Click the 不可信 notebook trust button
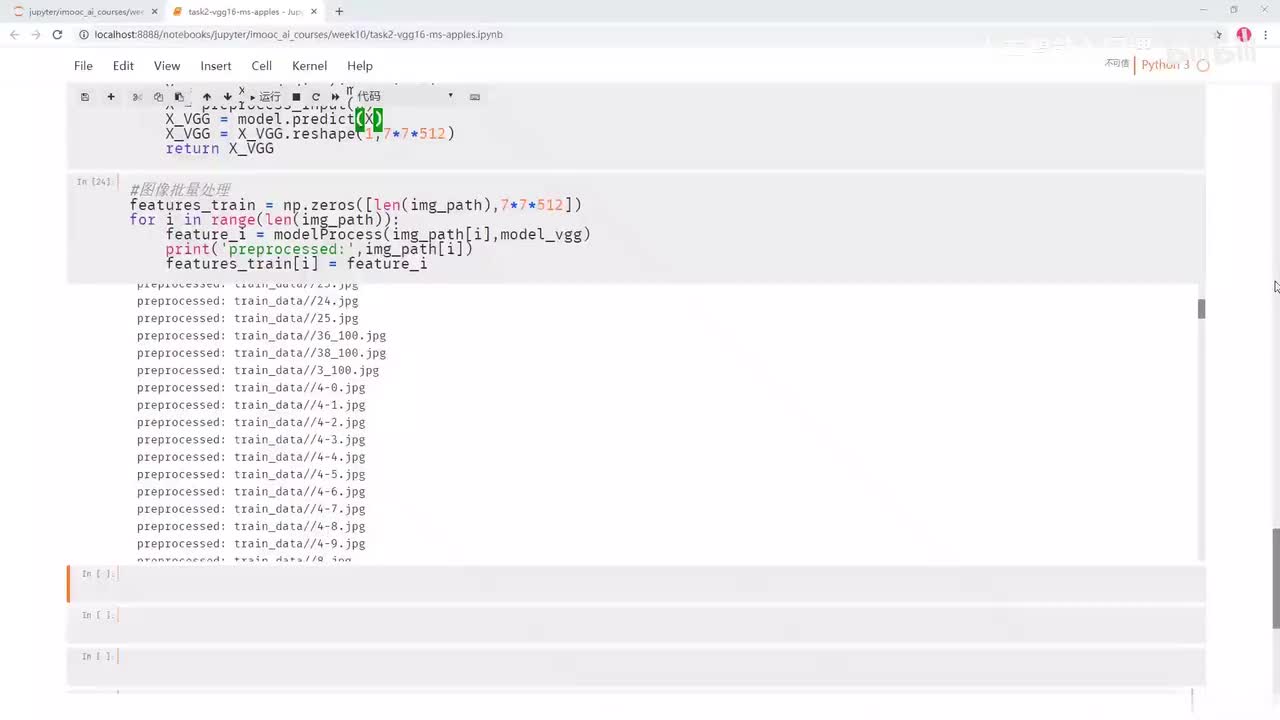Viewport: 1280px width, 720px height. 1117,64
